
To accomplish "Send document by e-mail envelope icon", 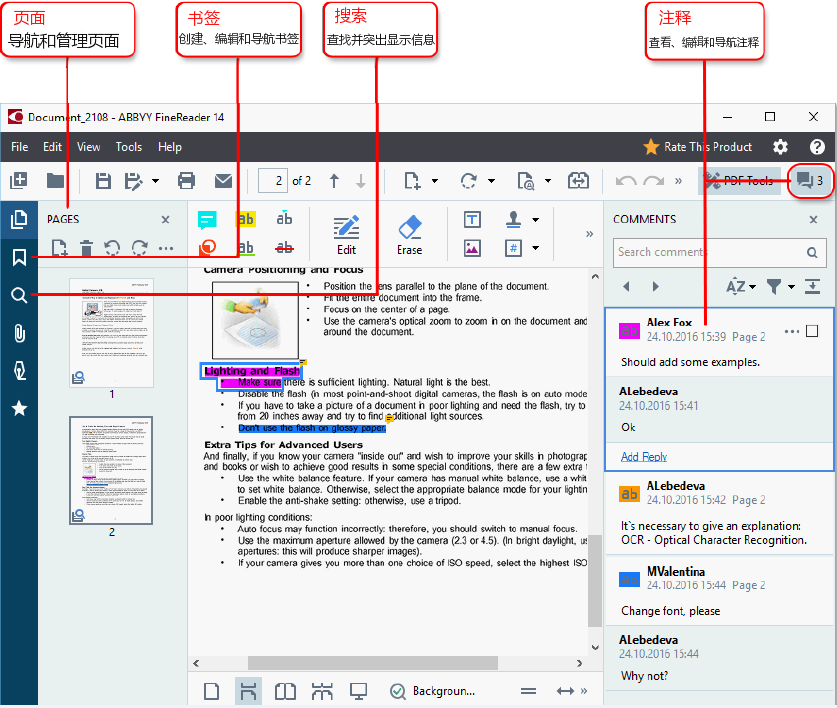I will tap(223, 181).
